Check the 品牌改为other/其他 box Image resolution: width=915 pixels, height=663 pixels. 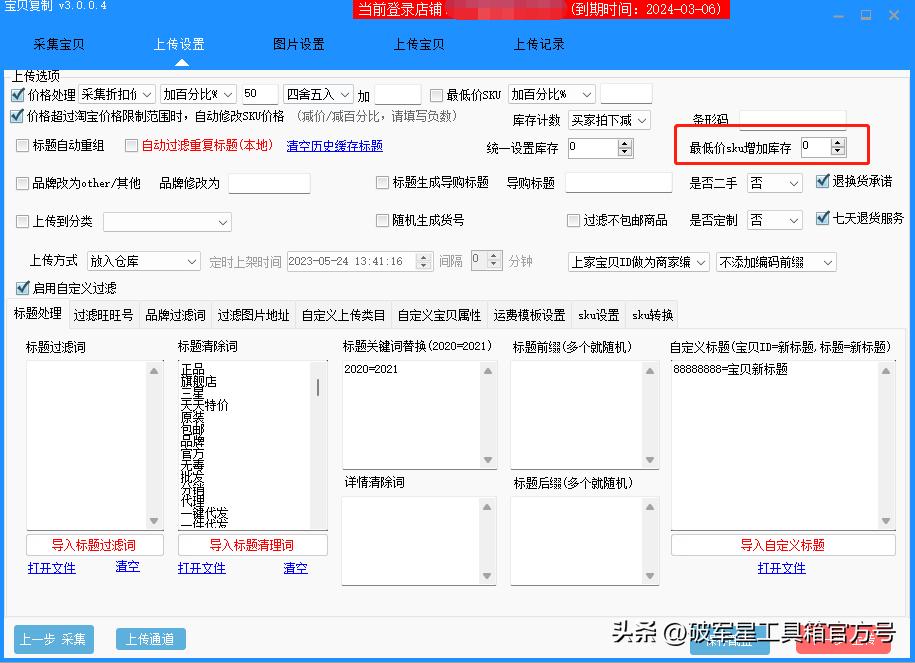point(22,184)
